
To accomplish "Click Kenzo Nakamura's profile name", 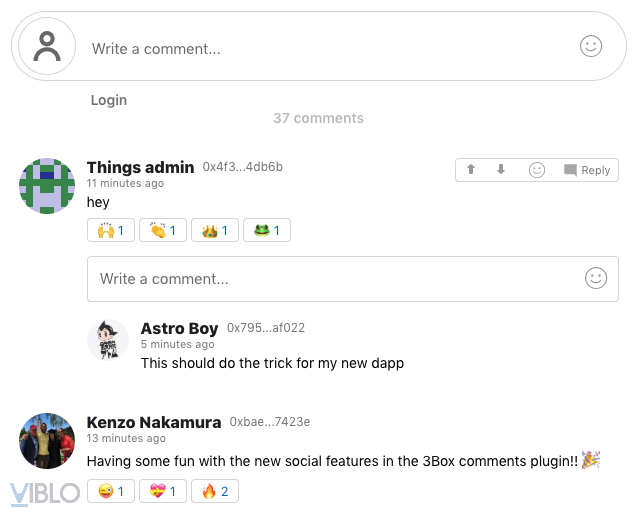I will coord(154,422).
